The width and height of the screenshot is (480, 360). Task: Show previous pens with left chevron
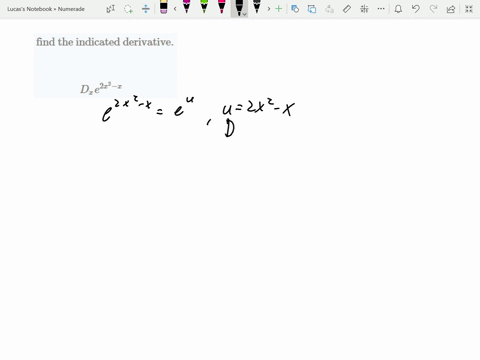click(x=175, y=9)
